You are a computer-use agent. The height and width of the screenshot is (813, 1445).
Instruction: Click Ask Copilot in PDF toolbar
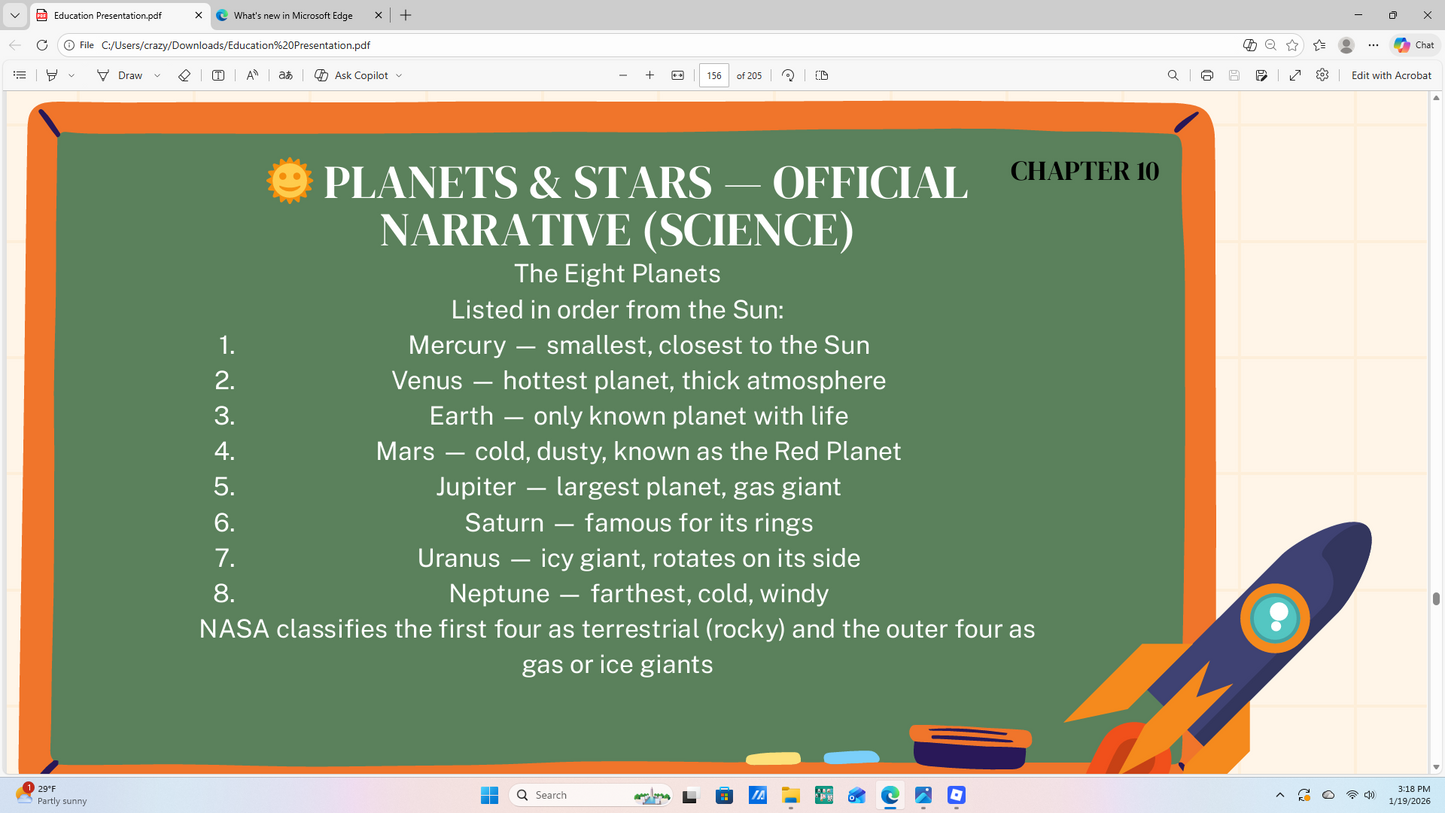pyautogui.click(x=351, y=75)
